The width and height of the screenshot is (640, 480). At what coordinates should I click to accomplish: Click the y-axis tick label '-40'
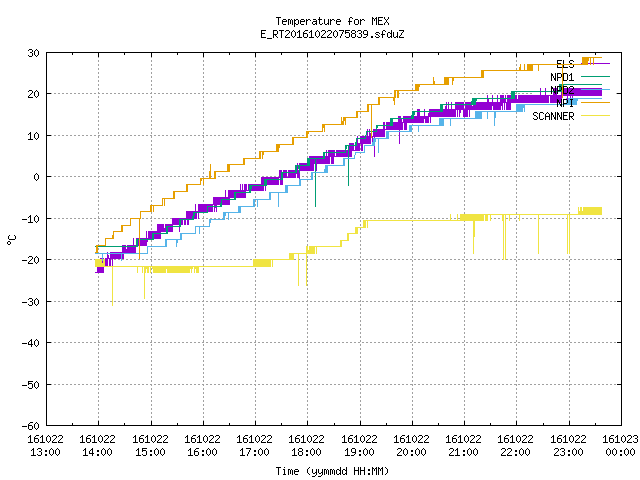31,343
